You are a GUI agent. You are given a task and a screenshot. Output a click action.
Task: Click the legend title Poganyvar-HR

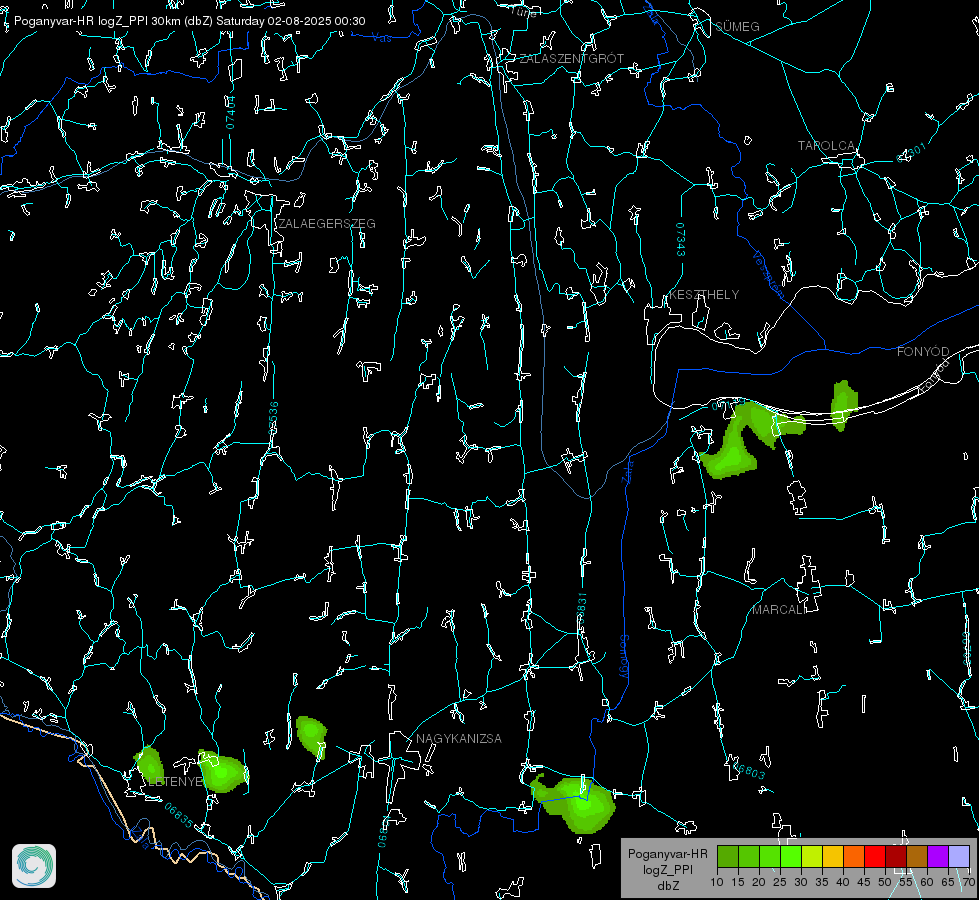pos(667,853)
